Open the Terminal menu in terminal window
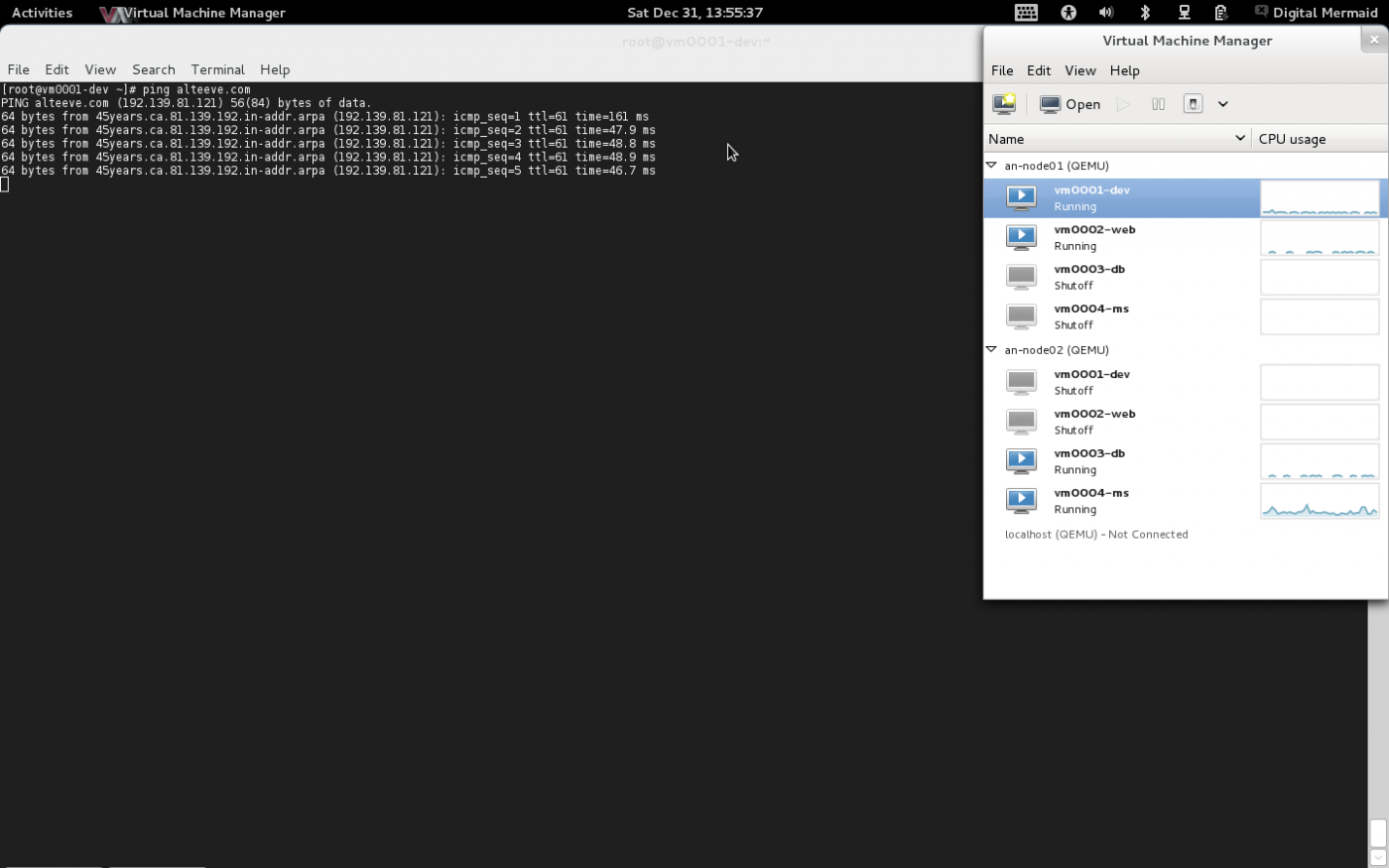The image size is (1389, 868). tap(217, 69)
